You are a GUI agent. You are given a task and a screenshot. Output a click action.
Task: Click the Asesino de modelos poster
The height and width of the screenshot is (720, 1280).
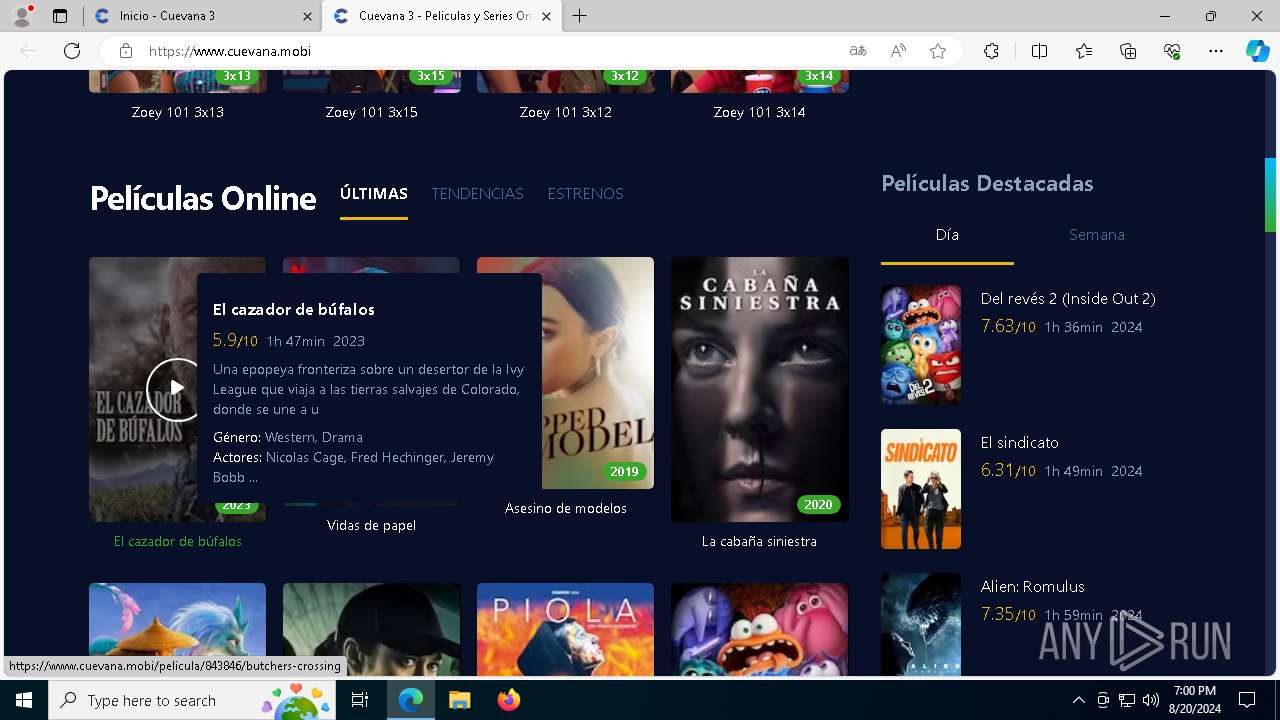click(598, 373)
